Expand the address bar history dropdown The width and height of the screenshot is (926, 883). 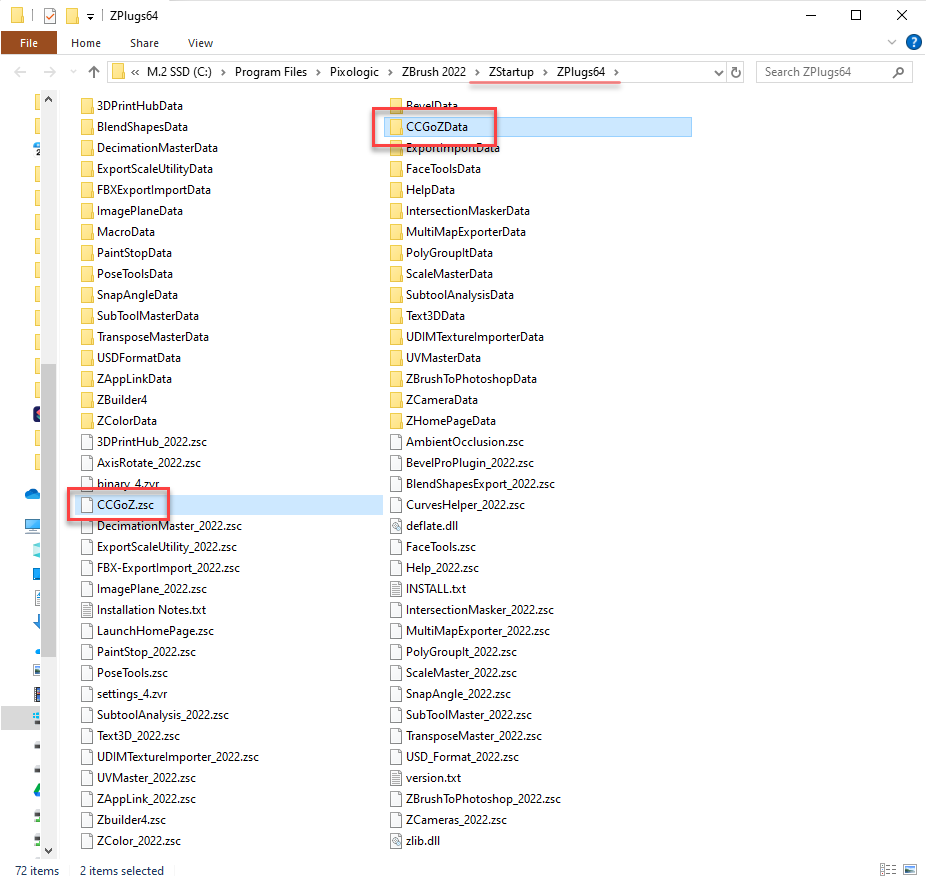tap(719, 72)
